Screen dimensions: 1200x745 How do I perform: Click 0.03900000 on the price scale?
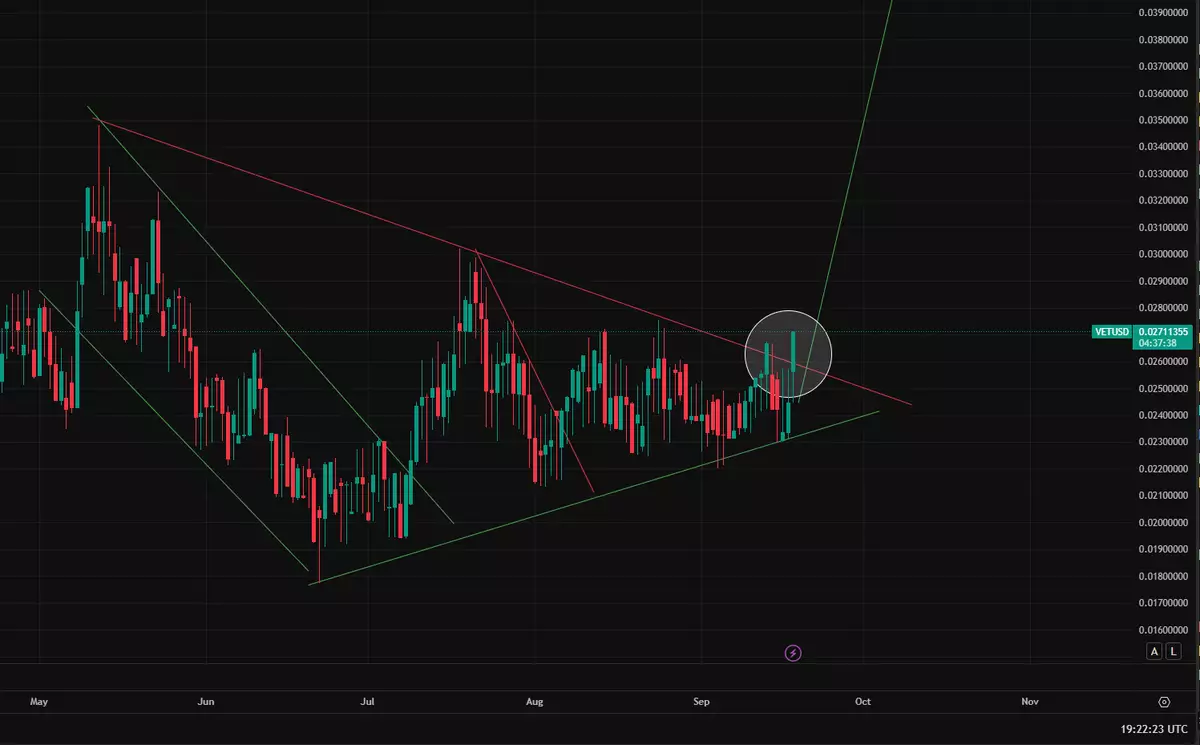tap(1163, 13)
